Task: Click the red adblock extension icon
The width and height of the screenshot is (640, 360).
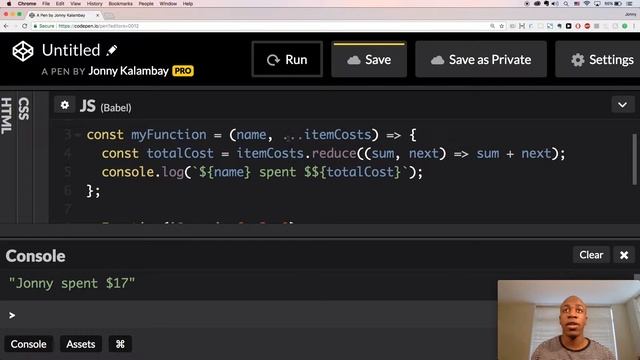Action: [x=587, y=26]
